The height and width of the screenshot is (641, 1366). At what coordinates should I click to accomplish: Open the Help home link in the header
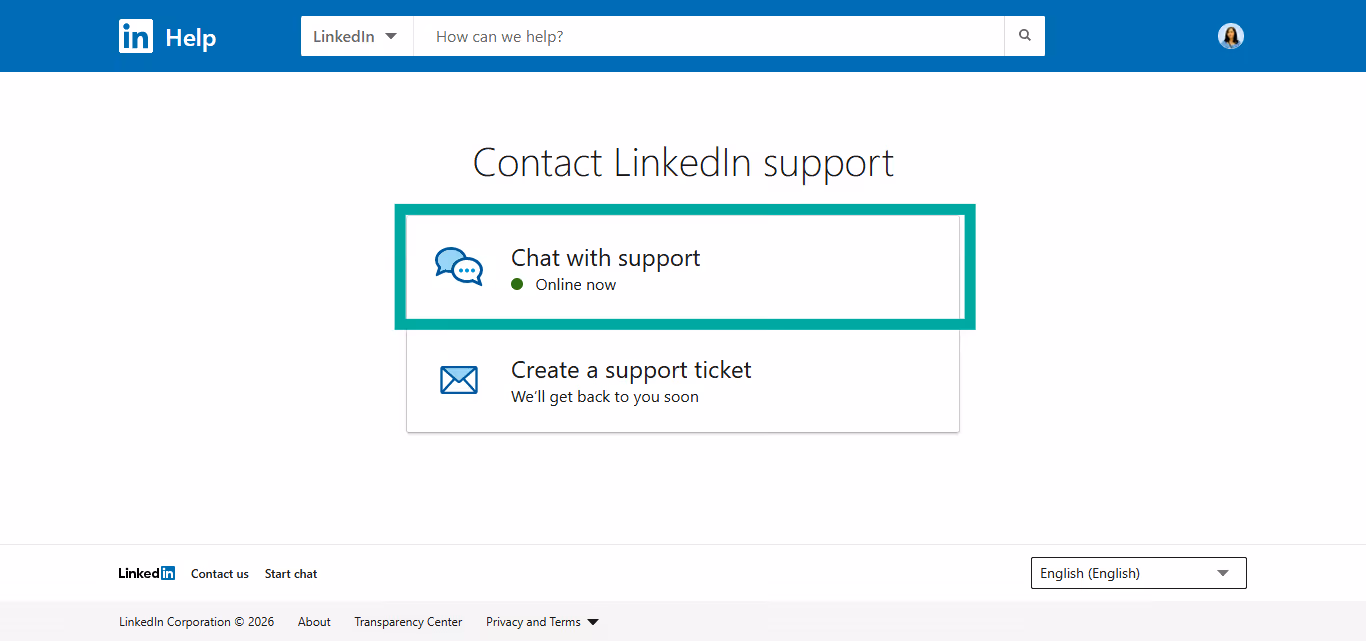pos(190,38)
